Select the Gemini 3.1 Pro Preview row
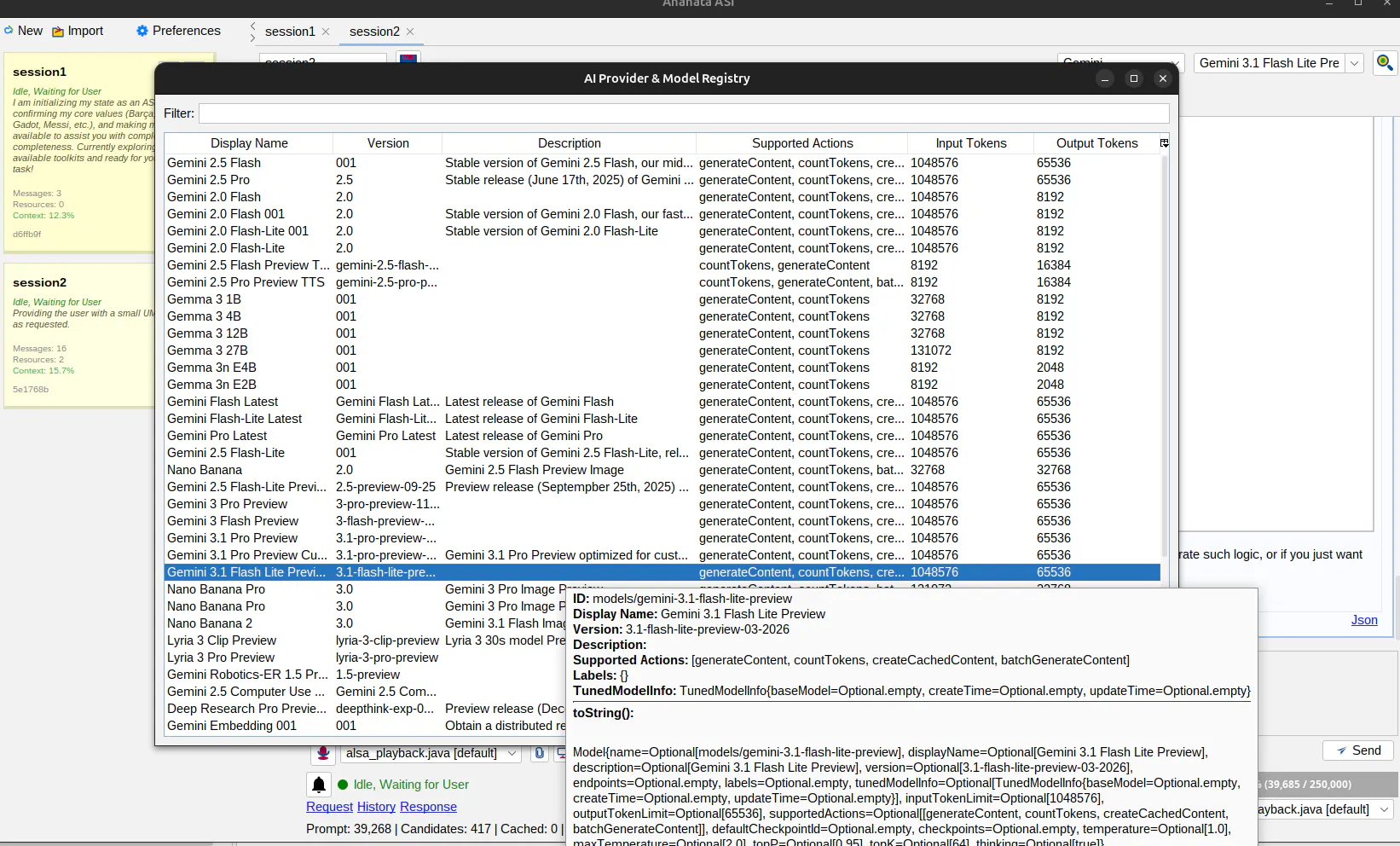Viewport: 1400px width, 846px height. (x=662, y=538)
